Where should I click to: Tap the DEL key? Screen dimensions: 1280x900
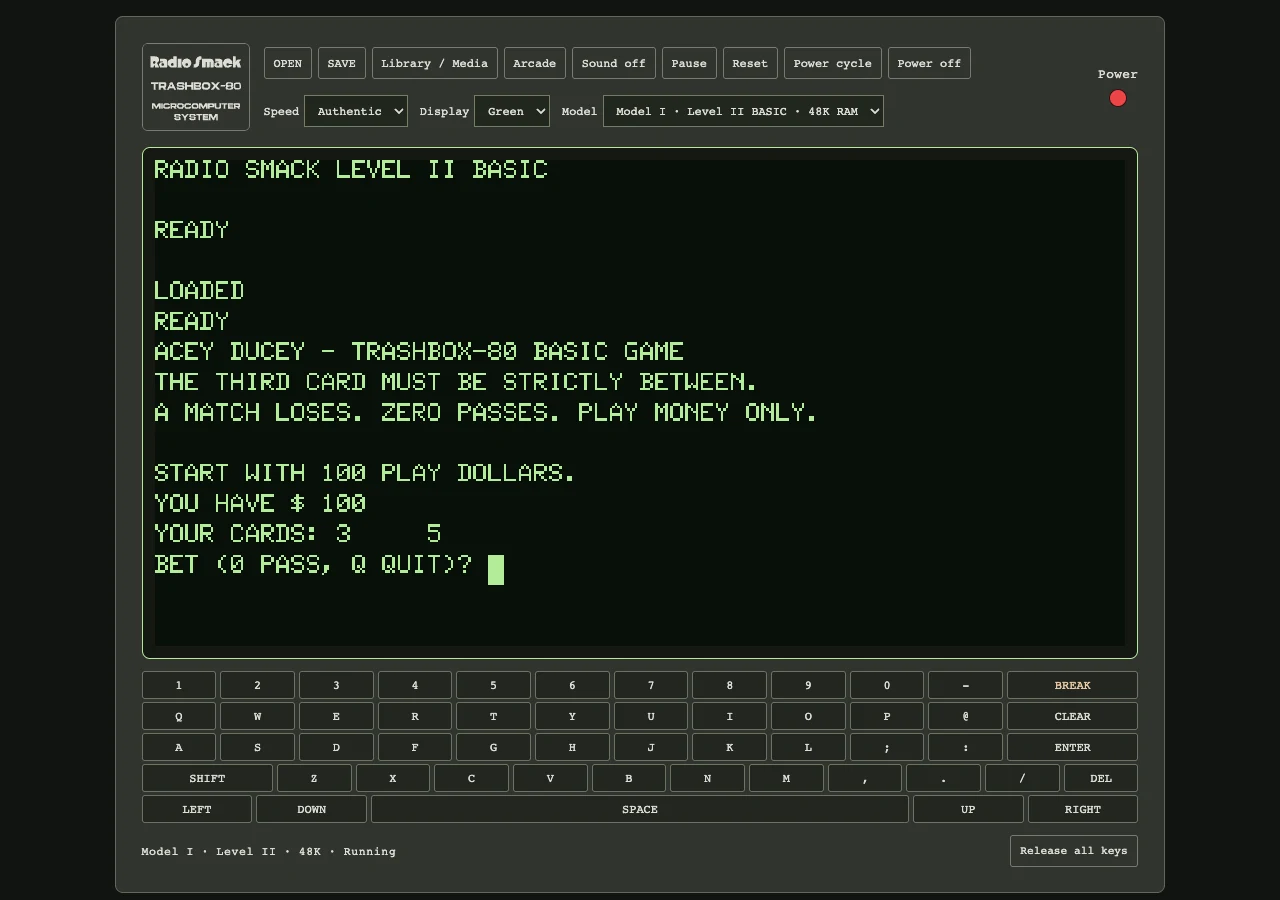1101,778
